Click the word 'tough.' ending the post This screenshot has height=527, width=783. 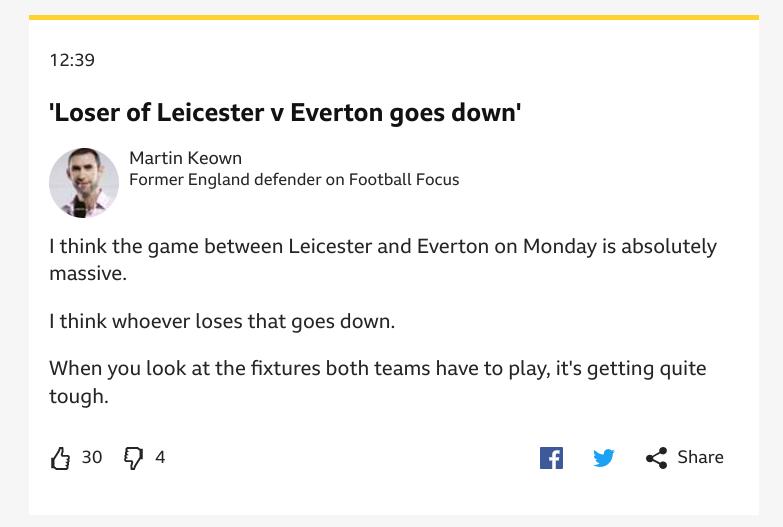click(x=78, y=397)
